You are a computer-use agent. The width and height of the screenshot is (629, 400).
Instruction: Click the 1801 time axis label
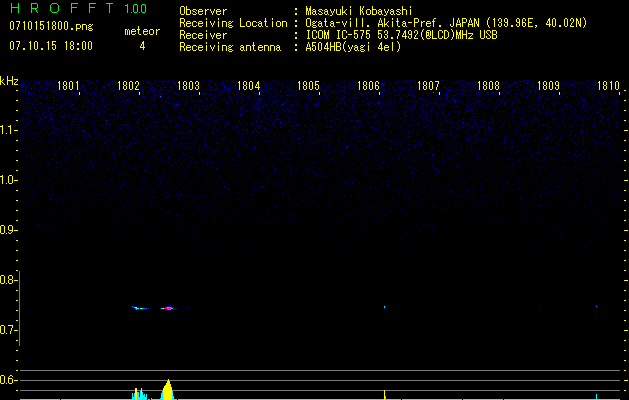pos(68,86)
